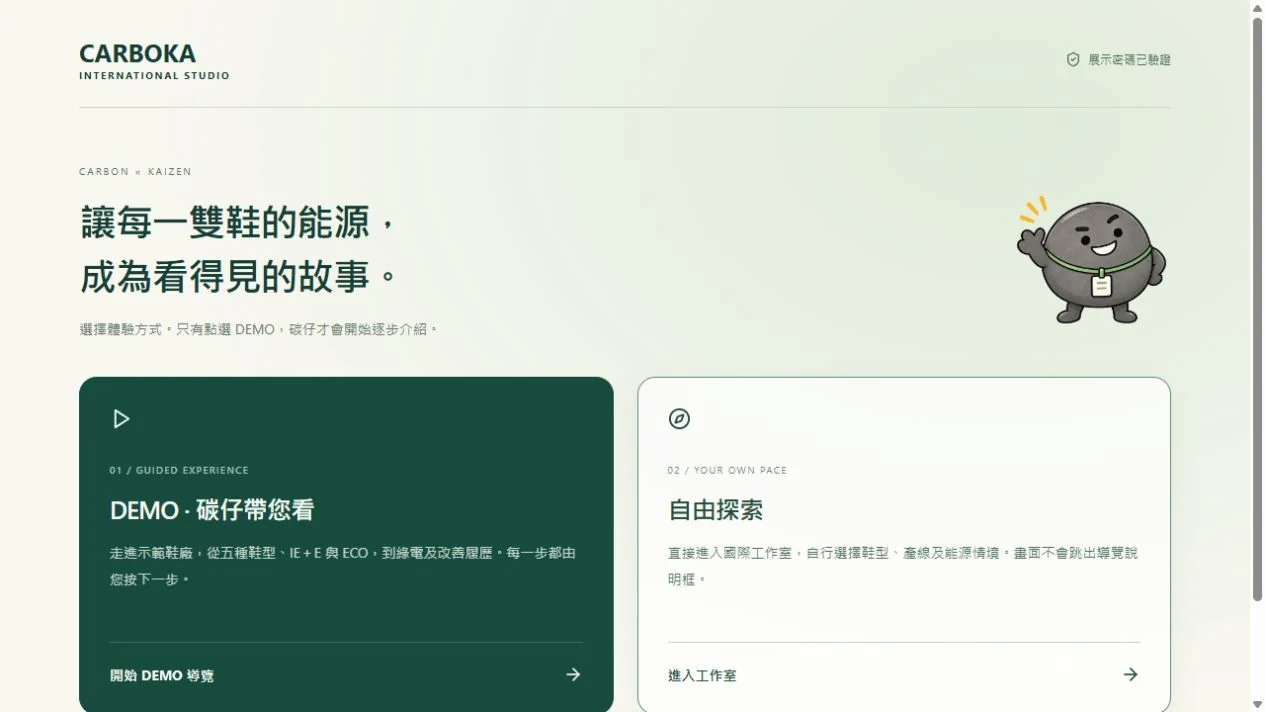Click the headline line 成為看得見的故事

[237, 277]
